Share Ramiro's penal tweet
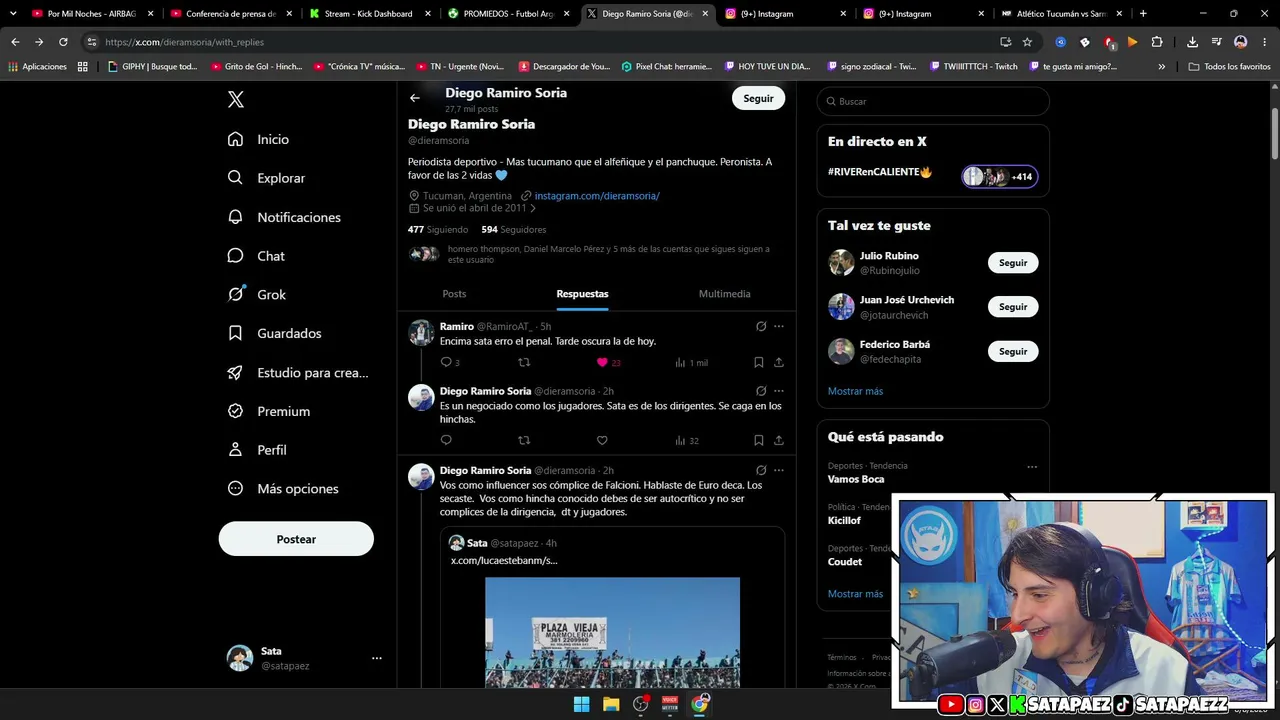1280x720 pixels. pos(779,362)
